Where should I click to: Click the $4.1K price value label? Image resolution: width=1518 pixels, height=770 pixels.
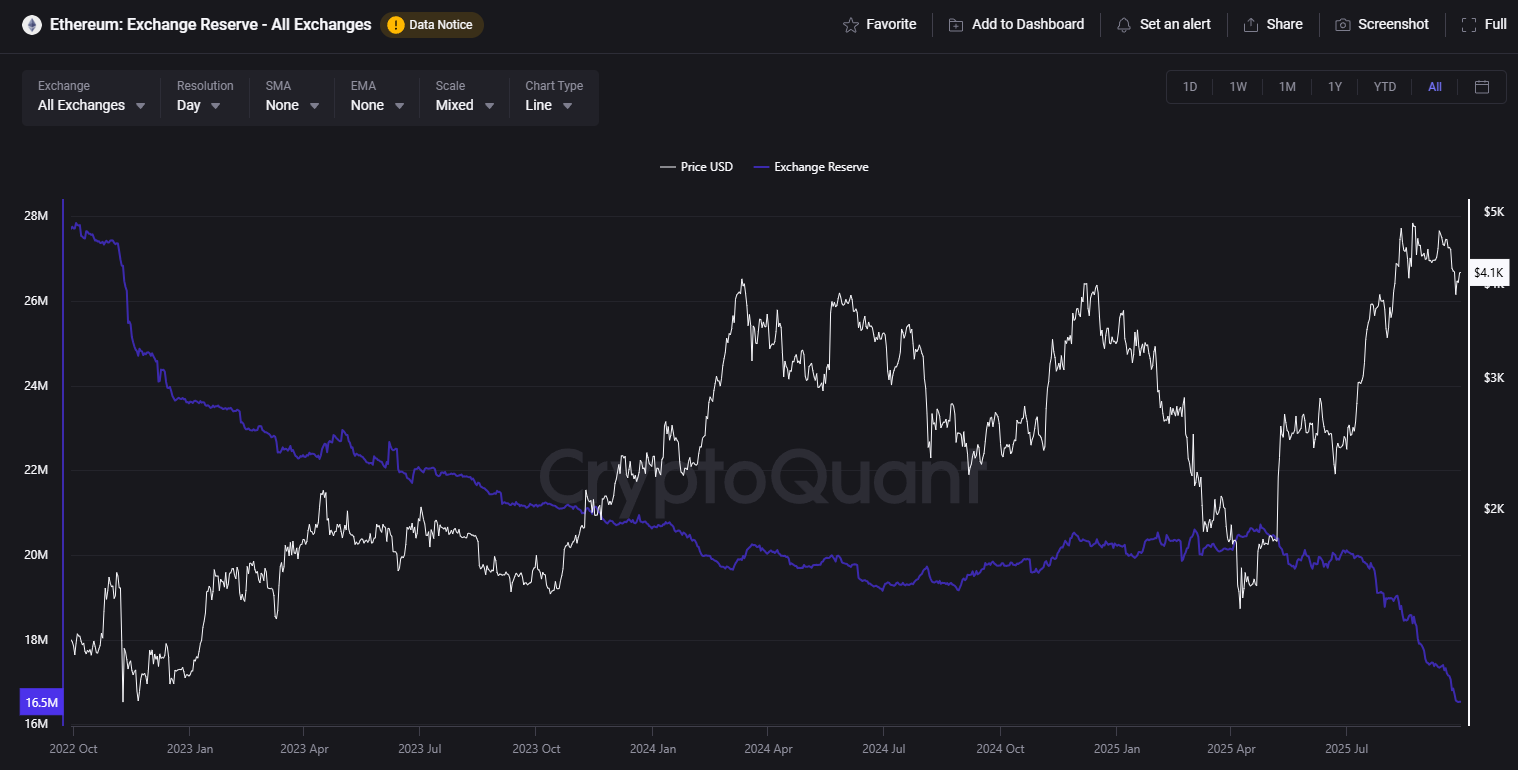pyautogui.click(x=1488, y=272)
